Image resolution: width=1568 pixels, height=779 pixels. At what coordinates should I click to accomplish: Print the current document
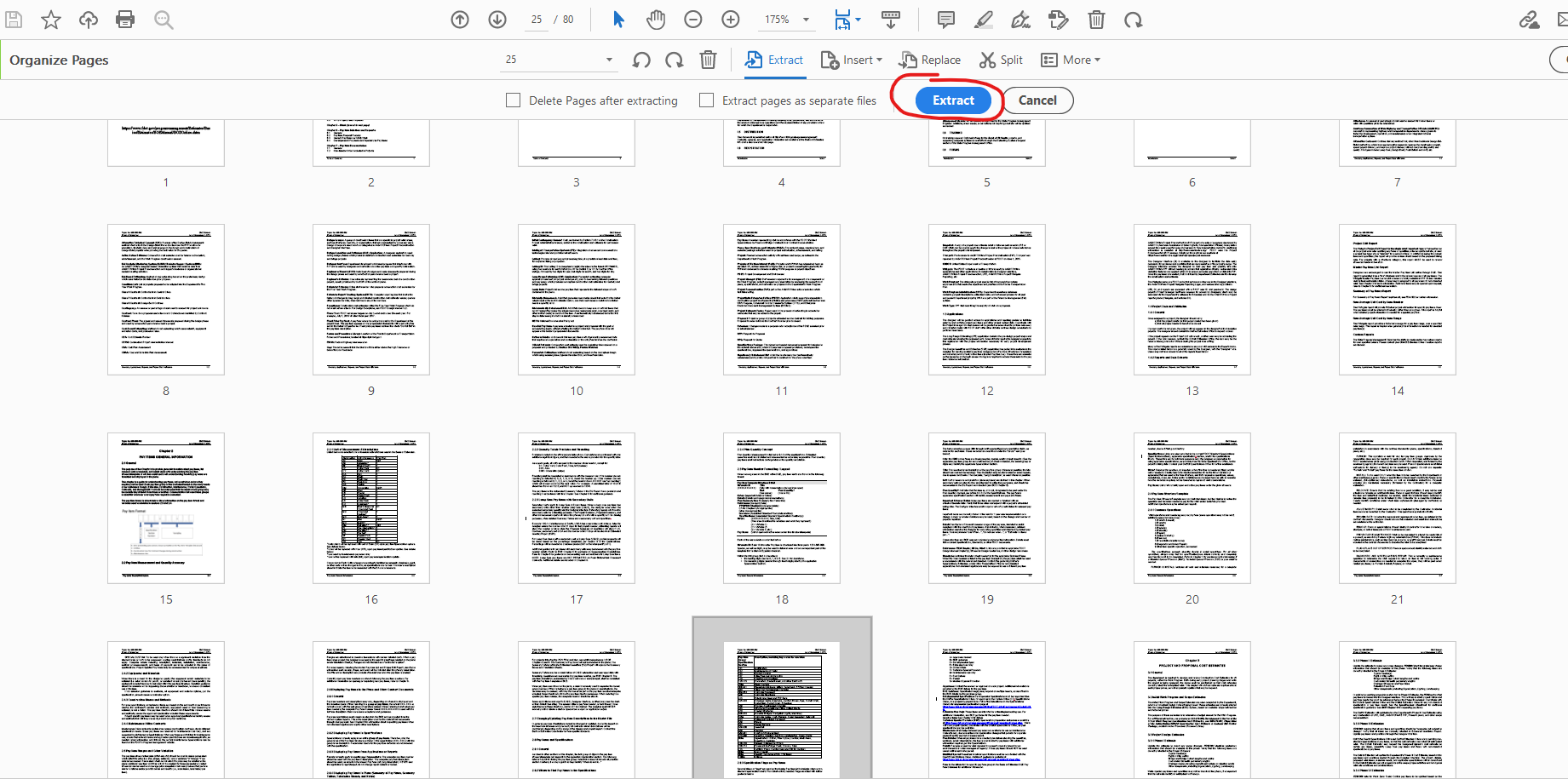pyautogui.click(x=125, y=19)
